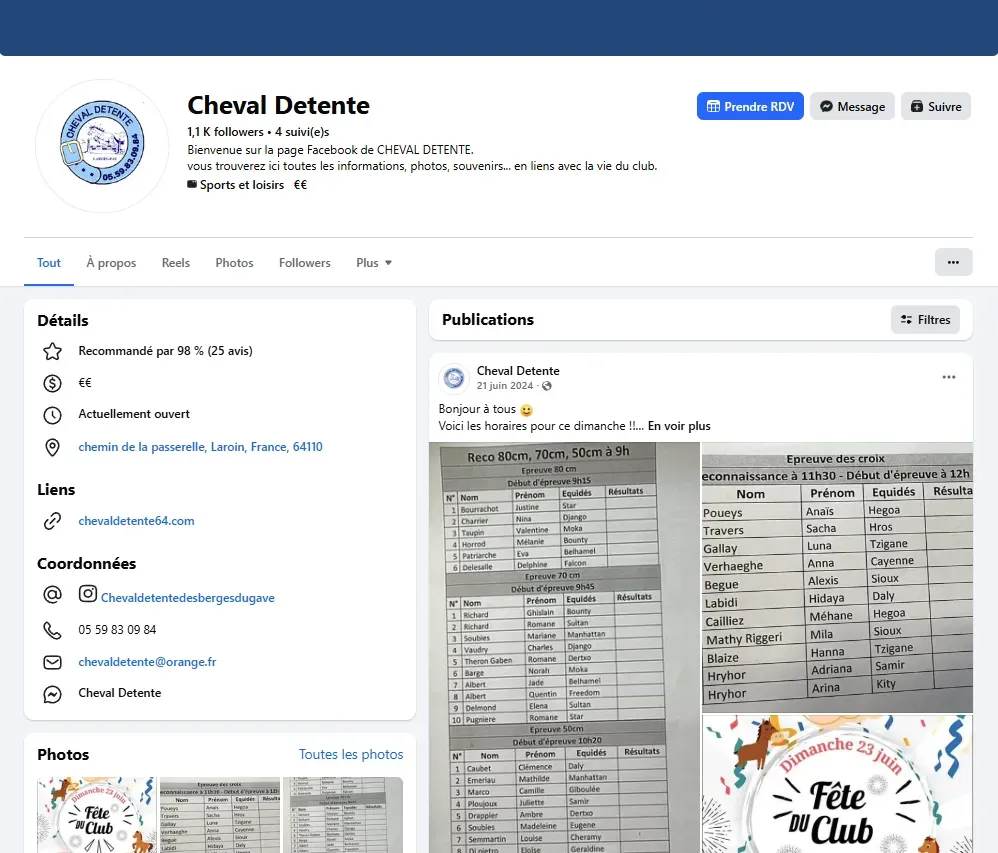Click the Prendre RDV button

(x=750, y=106)
